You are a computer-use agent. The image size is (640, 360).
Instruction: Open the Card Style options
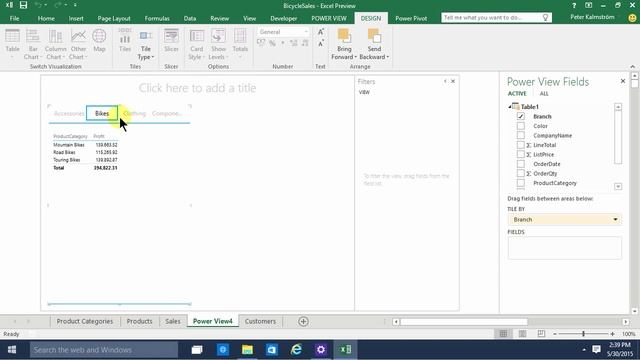(x=197, y=44)
